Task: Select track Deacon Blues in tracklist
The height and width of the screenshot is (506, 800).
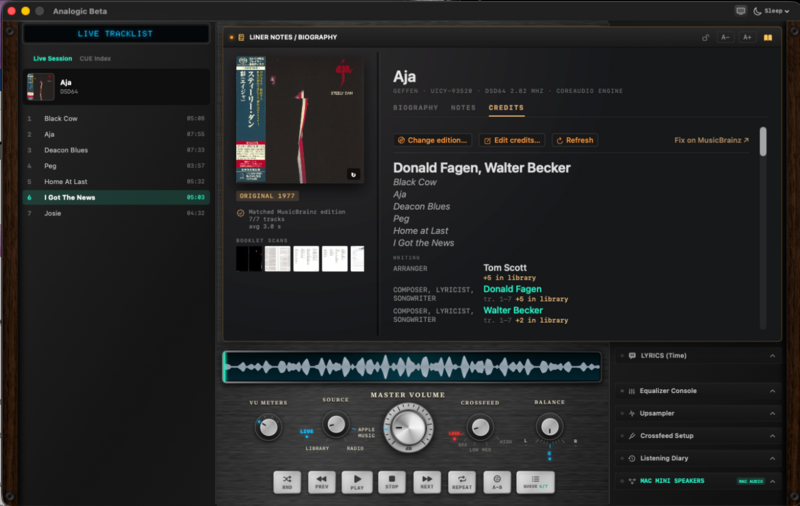Action: pos(116,150)
